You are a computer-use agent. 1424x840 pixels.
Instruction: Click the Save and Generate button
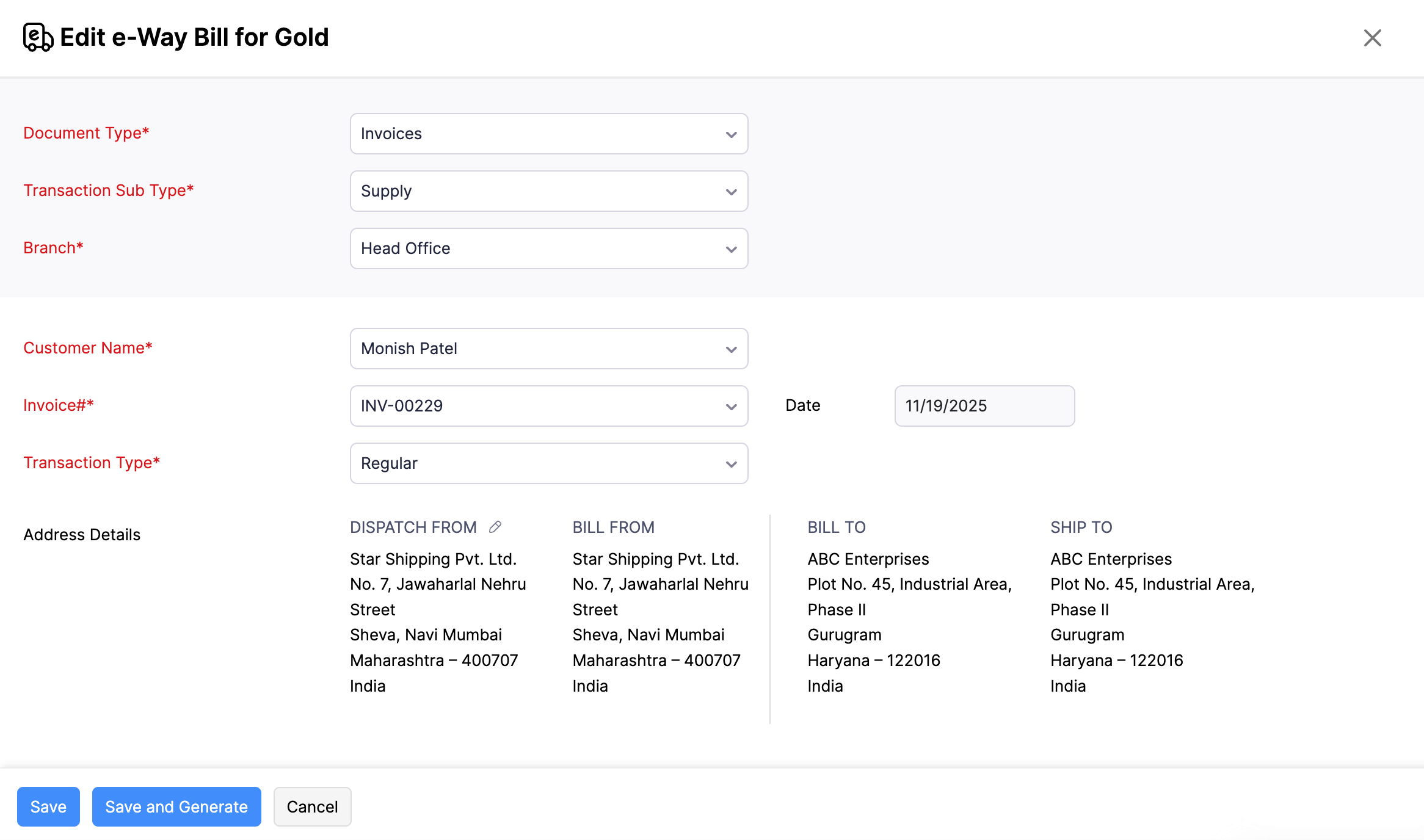tap(176, 806)
